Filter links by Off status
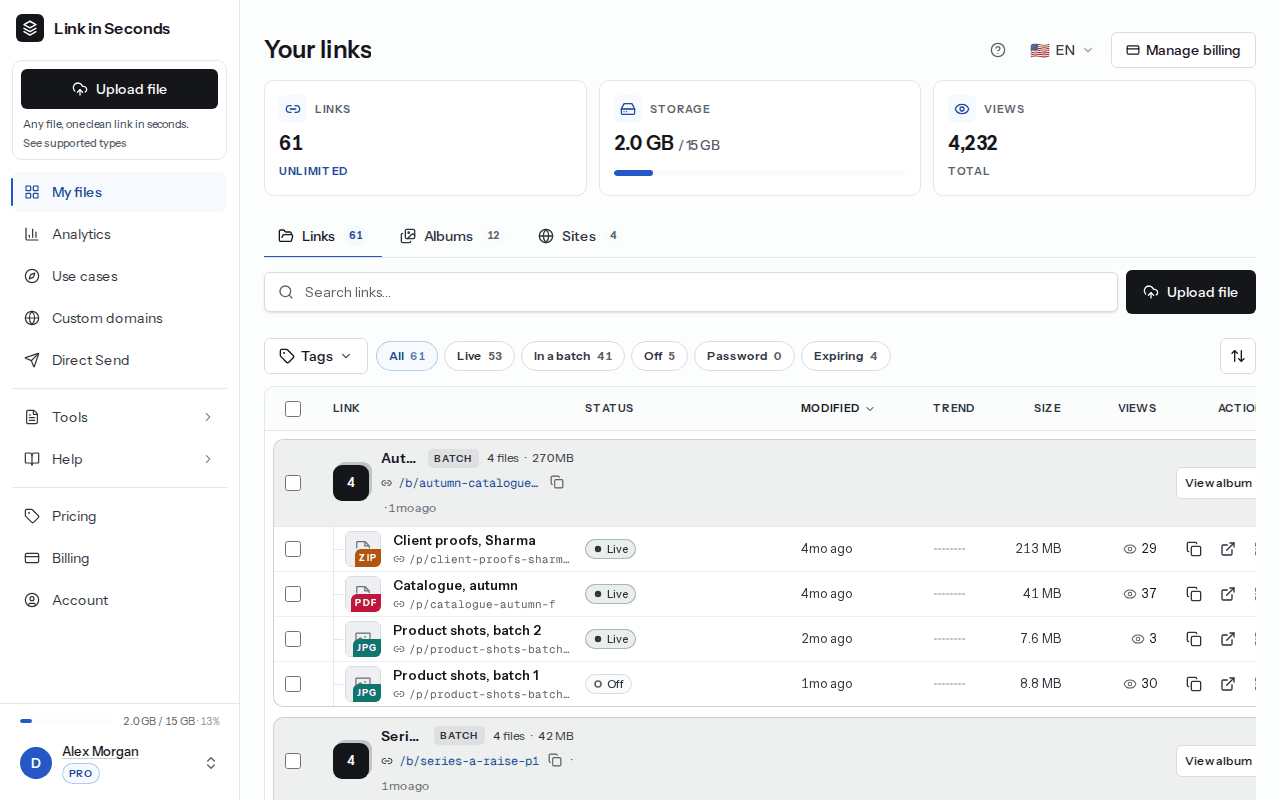 pos(659,356)
